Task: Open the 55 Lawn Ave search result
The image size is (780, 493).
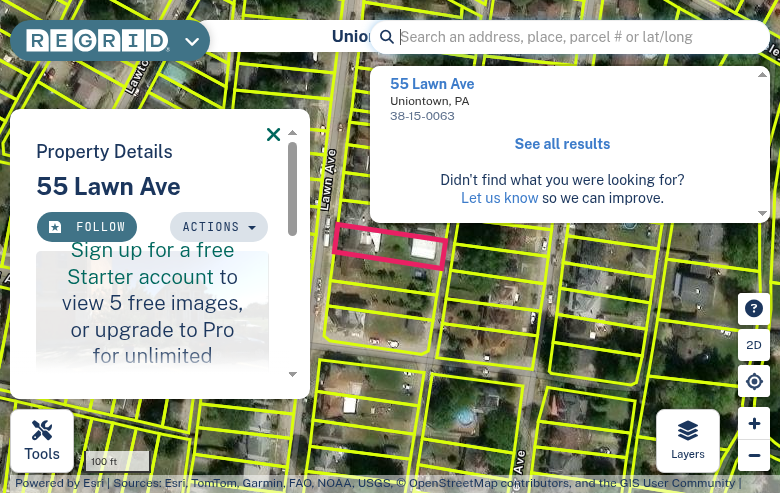Action: (432, 84)
